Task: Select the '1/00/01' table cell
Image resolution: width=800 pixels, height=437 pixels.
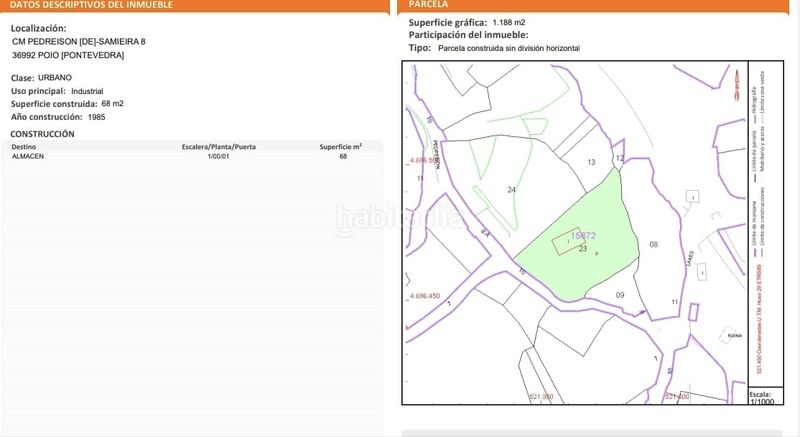Action: (218, 156)
